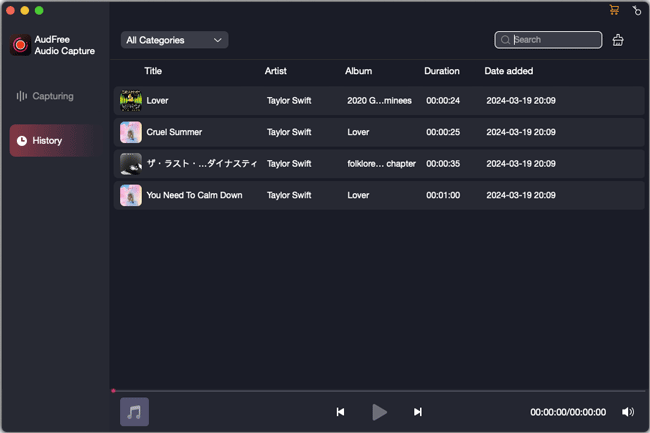Click the 00:01:00 duration cell

tap(443, 195)
